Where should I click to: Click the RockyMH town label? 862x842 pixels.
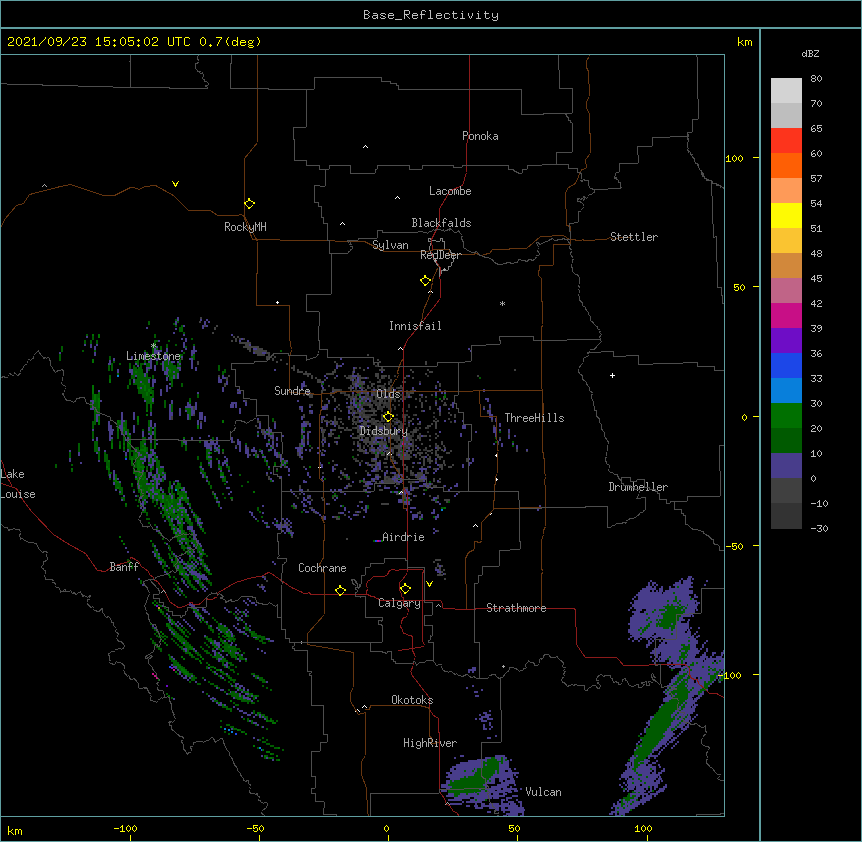pyautogui.click(x=245, y=227)
